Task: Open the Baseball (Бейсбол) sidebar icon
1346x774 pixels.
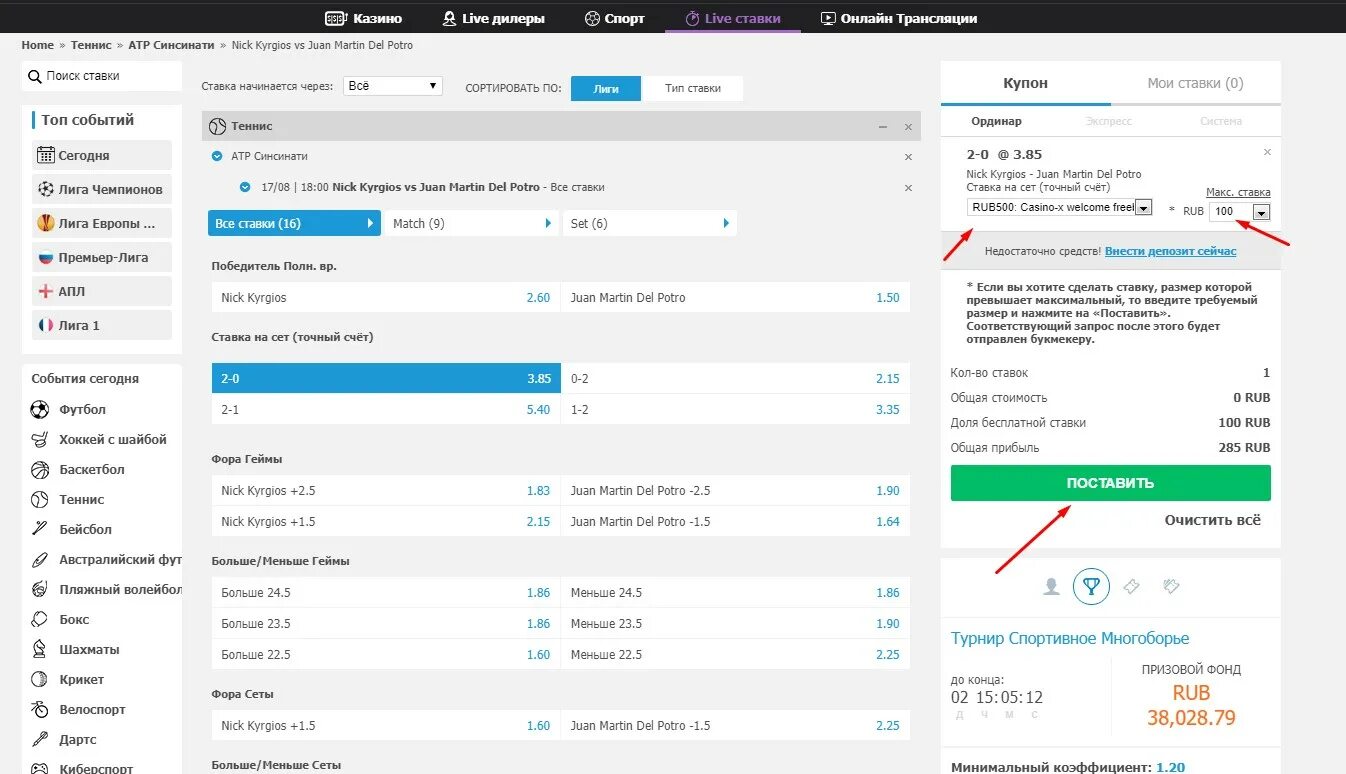Action: click(40, 529)
